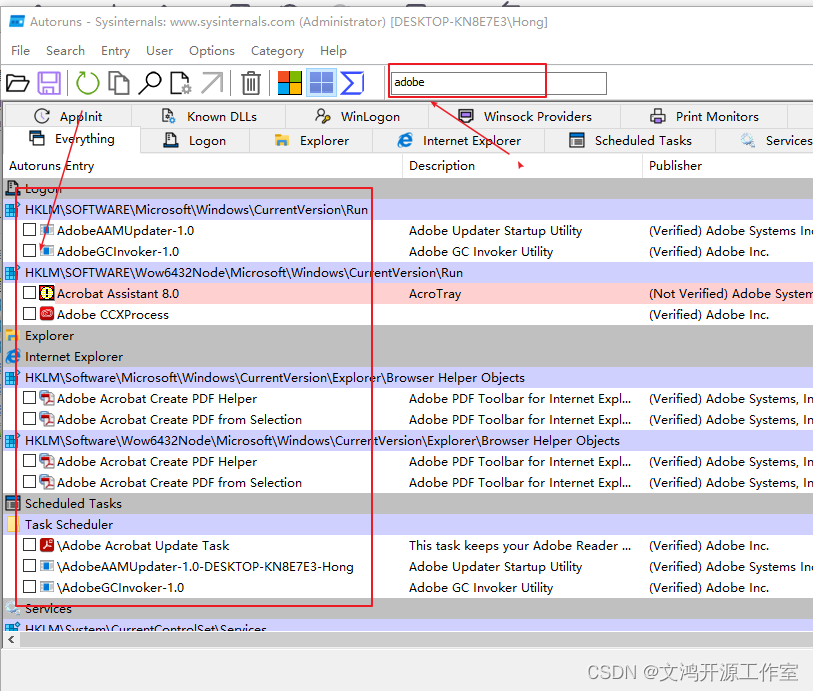Toggle the Adobe CCXProcess checkbox
The height and width of the screenshot is (691, 813).
[x=30, y=314]
